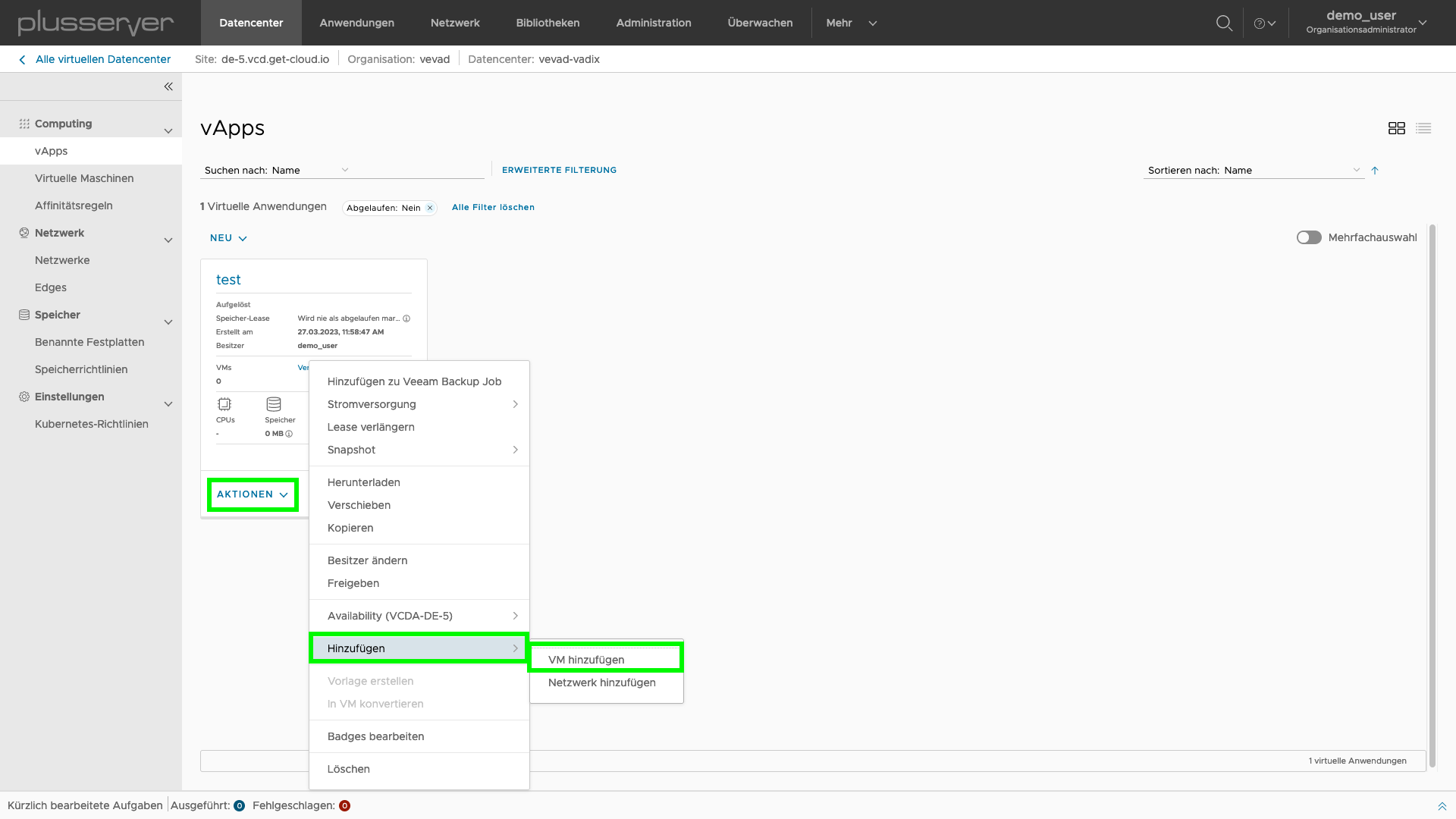Click NEU button to create vApp
The width and height of the screenshot is (1456, 819).
[x=228, y=237]
